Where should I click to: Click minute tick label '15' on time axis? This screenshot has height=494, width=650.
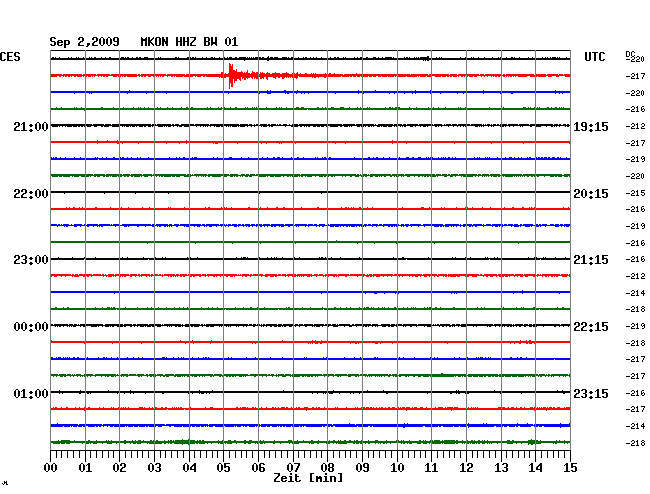tap(570, 467)
